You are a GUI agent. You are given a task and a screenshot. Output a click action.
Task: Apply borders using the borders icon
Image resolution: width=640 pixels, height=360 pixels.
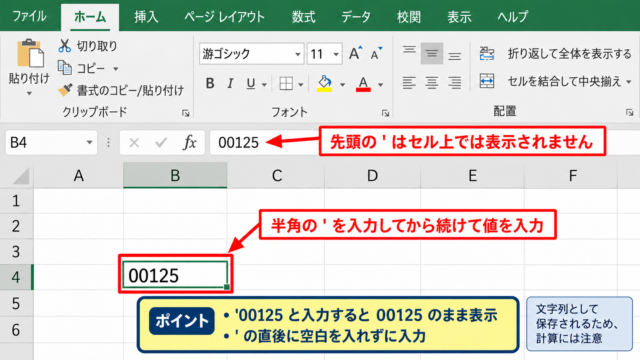coord(286,84)
